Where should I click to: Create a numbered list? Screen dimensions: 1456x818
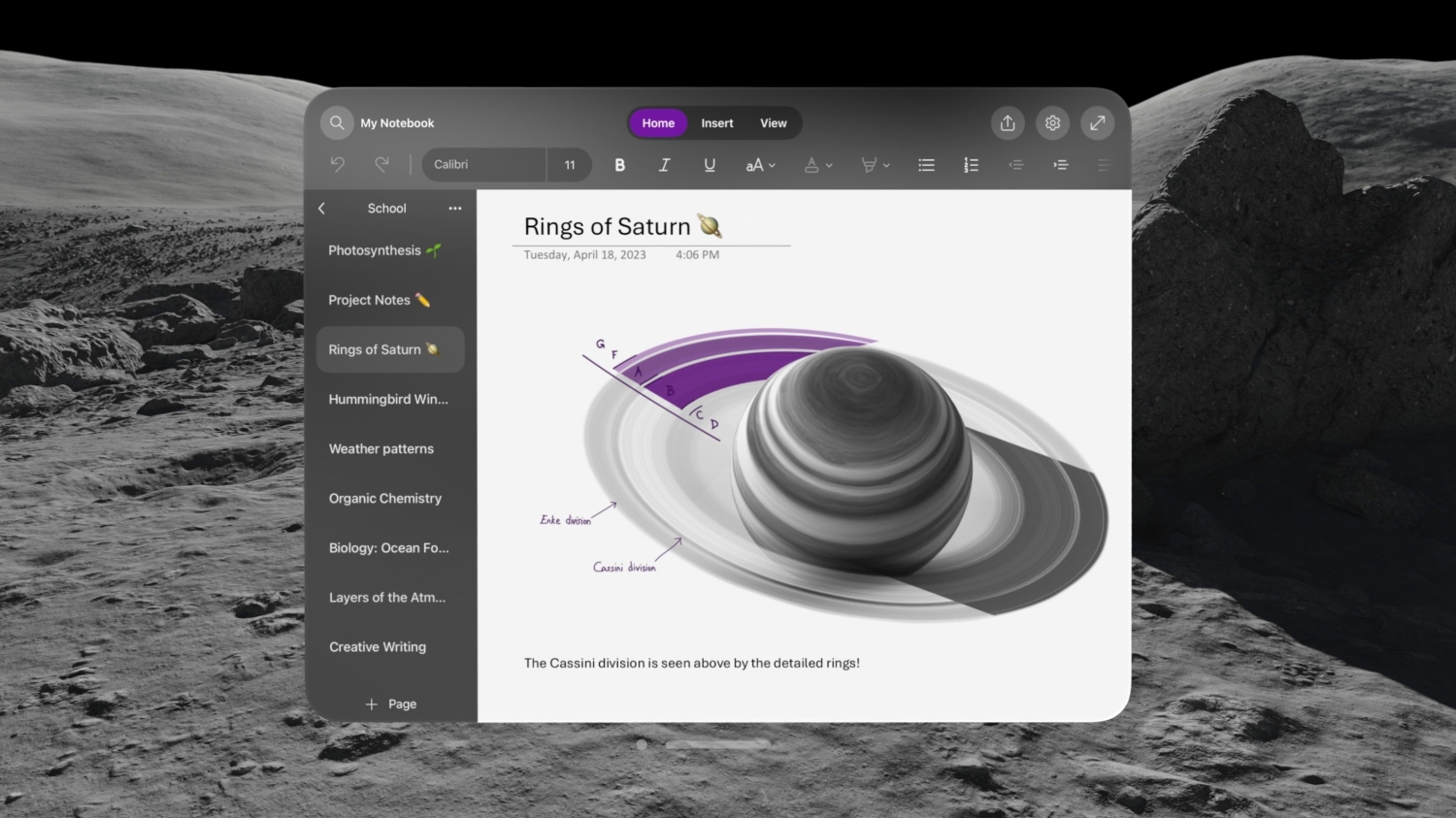971,164
